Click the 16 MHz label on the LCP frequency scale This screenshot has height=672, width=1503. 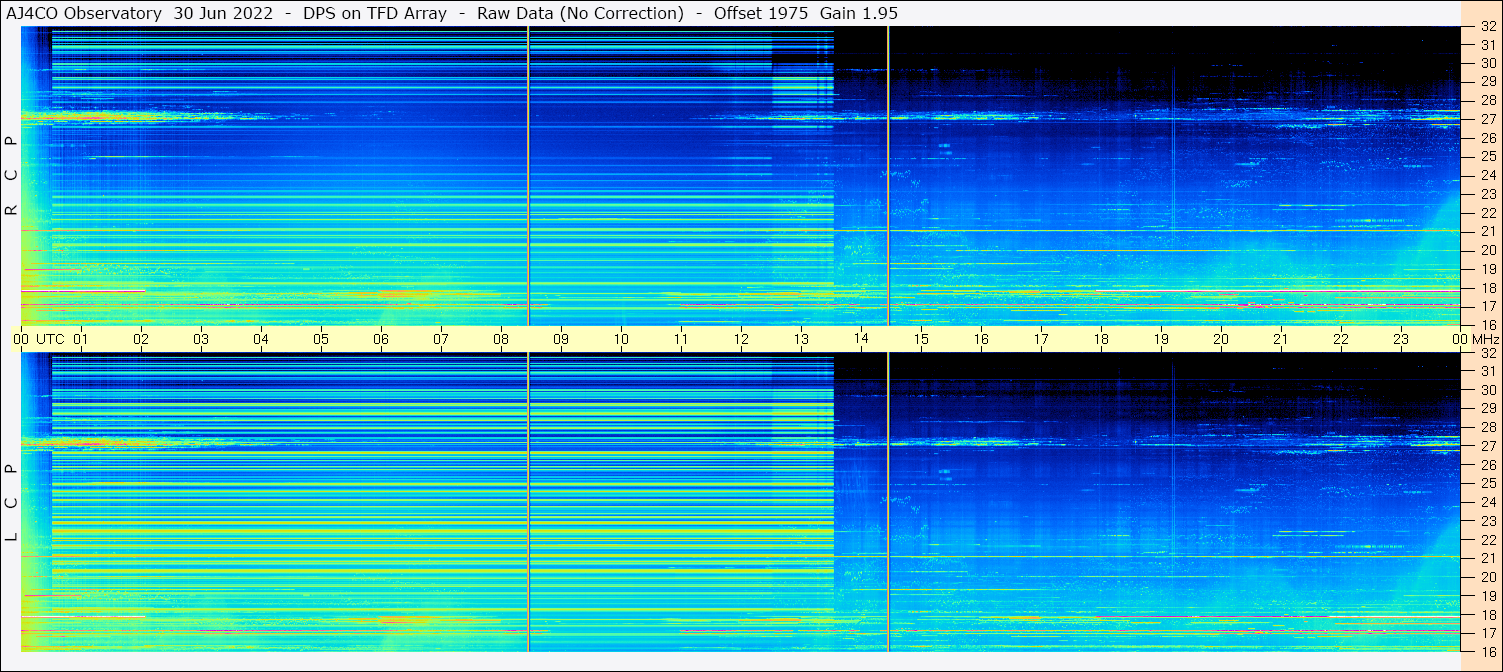tap(1486, 651)
